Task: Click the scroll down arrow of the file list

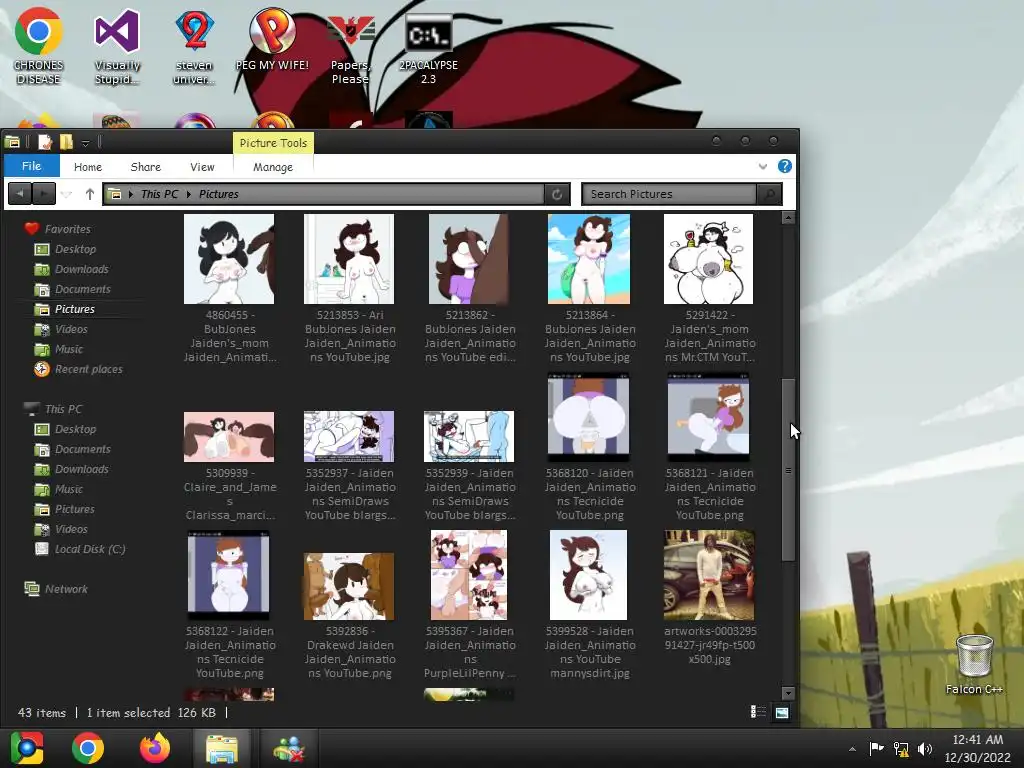Action: coord(788,693)
